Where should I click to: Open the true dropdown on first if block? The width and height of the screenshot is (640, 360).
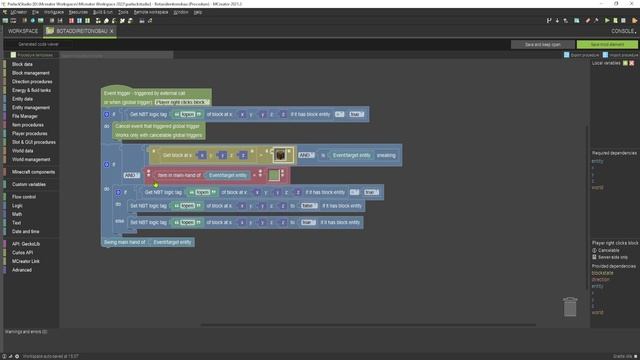click(x=356, y=115)
